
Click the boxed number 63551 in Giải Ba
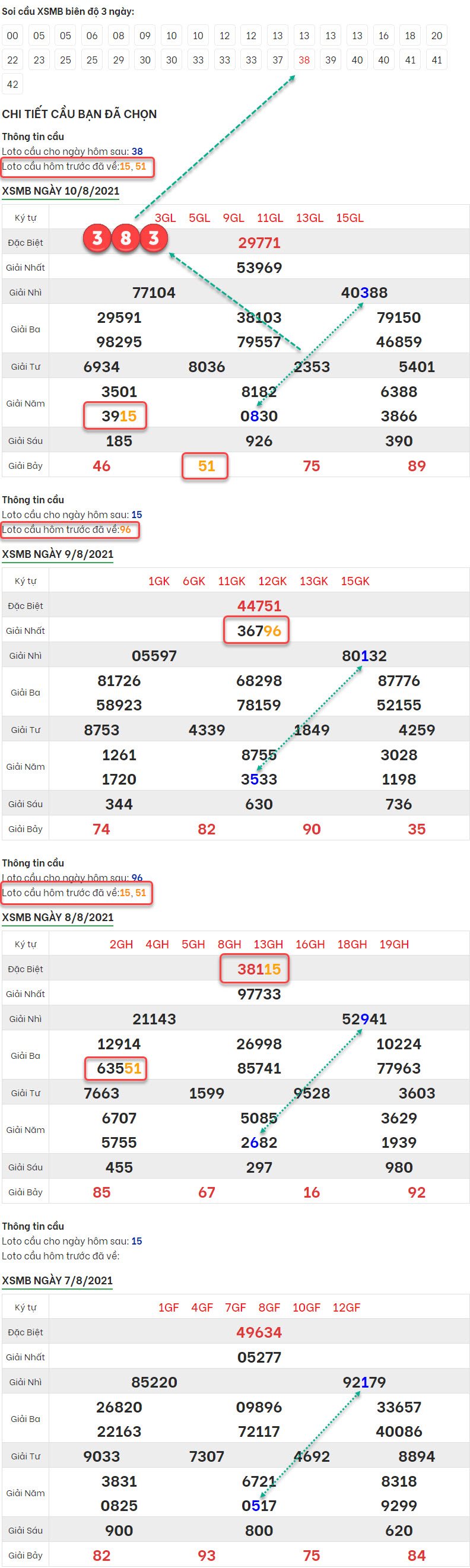(x=119, y=1068)
